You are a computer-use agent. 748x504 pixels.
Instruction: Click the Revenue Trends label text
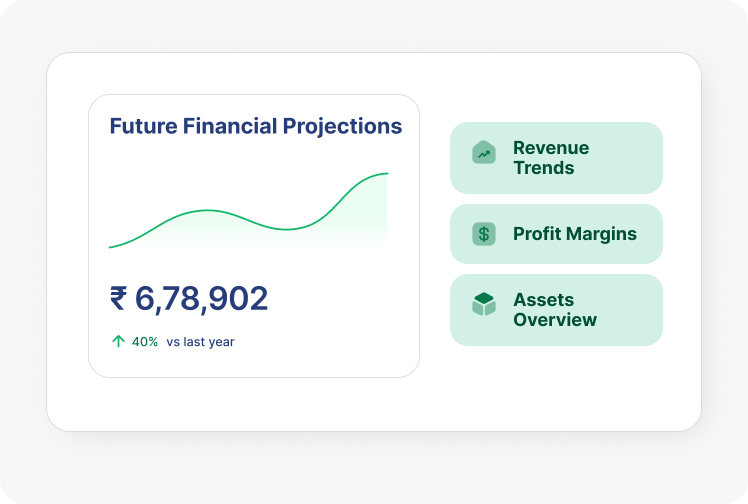click(x=551, y=158)
